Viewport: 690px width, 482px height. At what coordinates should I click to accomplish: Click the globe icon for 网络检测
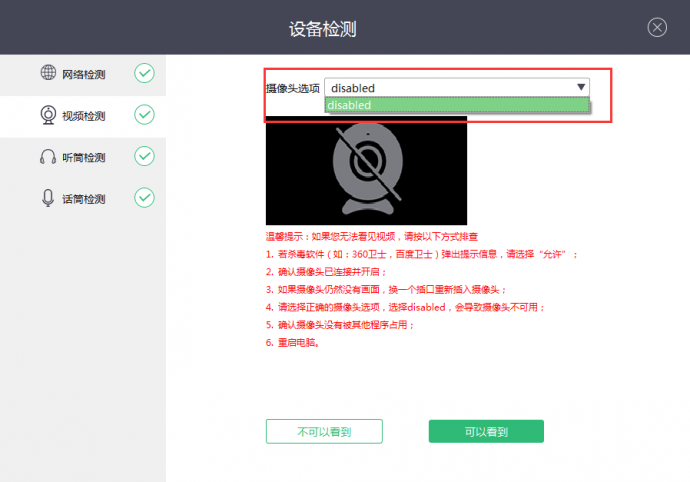pos(48,73)
